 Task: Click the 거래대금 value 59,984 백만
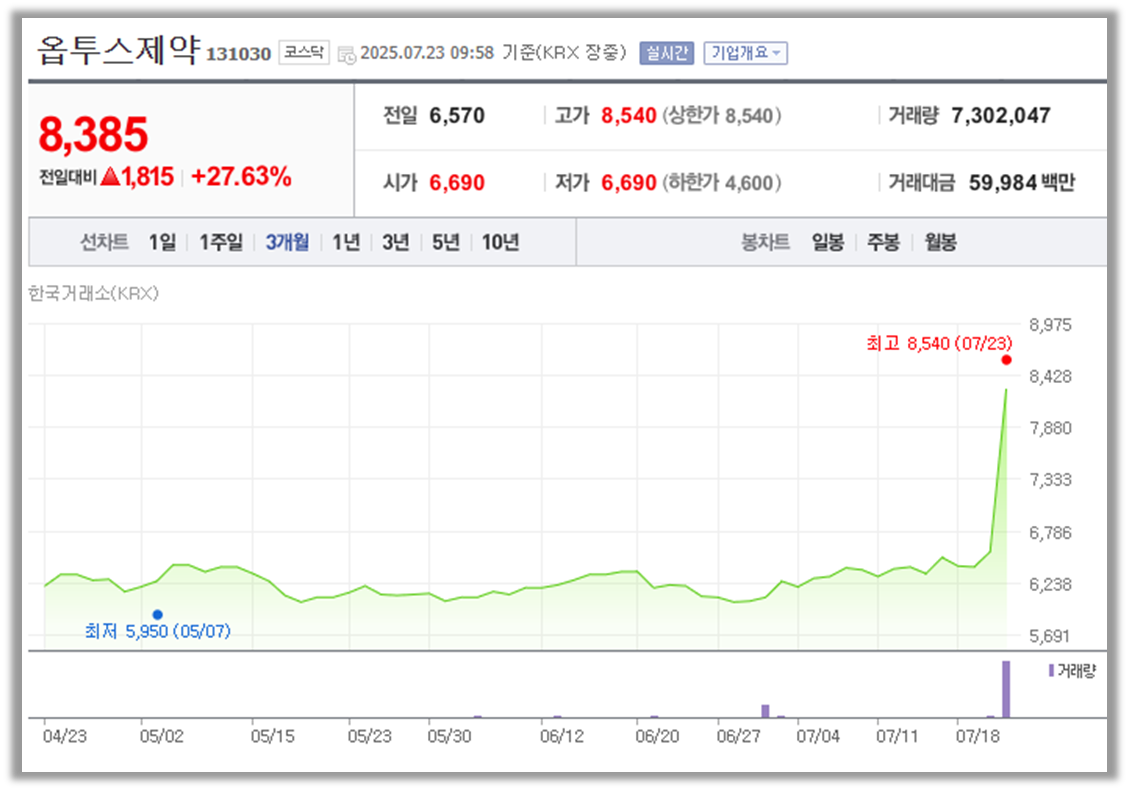[1022, 183]
